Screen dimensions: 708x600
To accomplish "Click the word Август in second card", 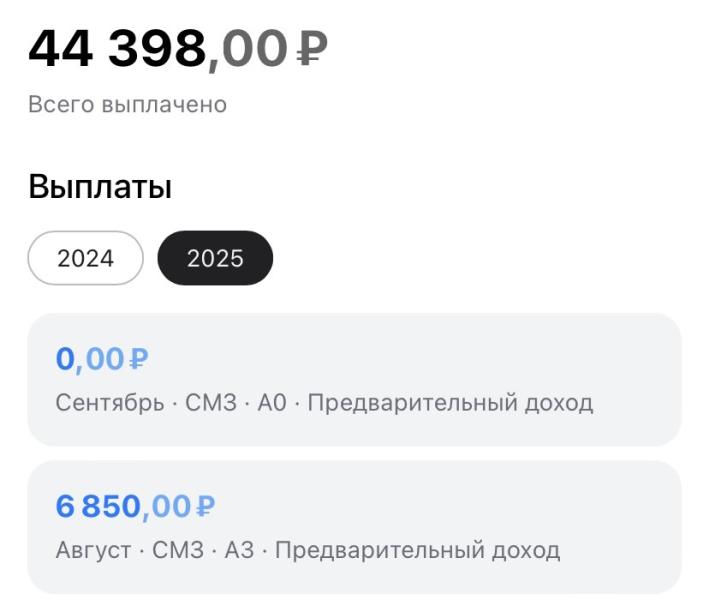I will click(x=93, y=550).
